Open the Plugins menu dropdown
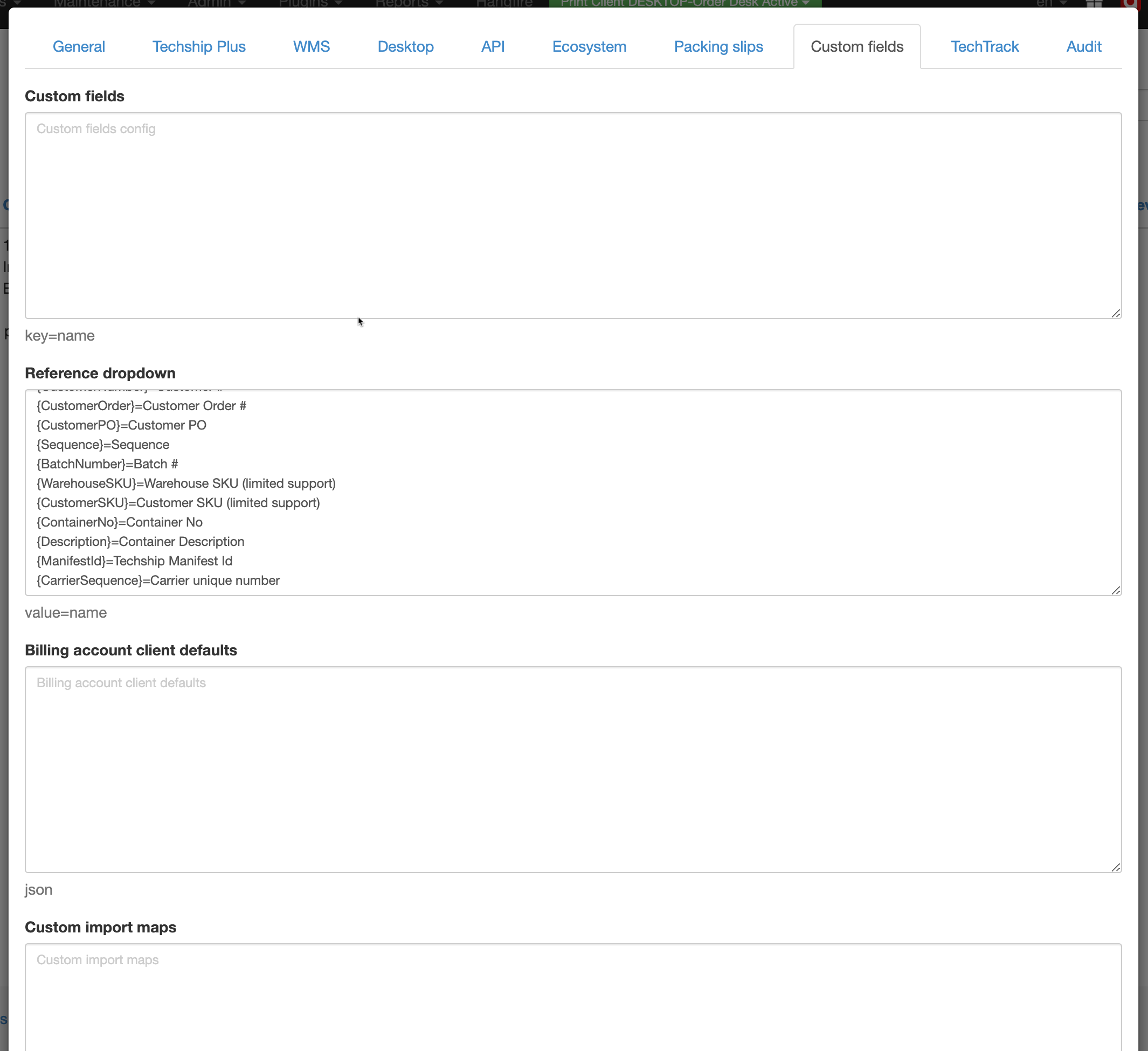The width and height of the screenshot is (1148, 1051). (310, 3)
